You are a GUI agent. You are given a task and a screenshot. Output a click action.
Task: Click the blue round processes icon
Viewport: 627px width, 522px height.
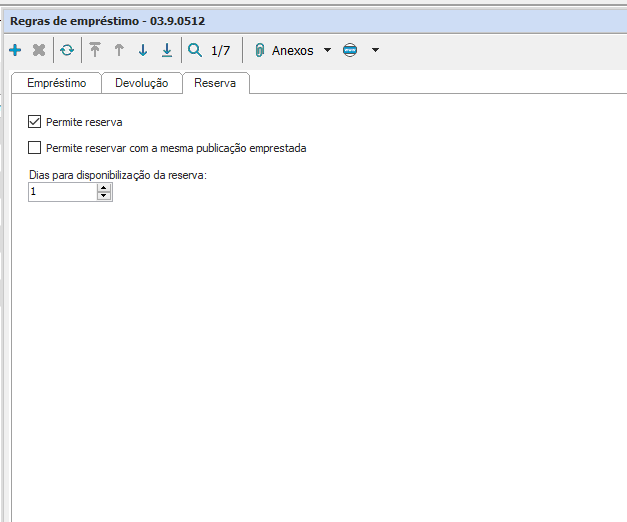(350, 50)
